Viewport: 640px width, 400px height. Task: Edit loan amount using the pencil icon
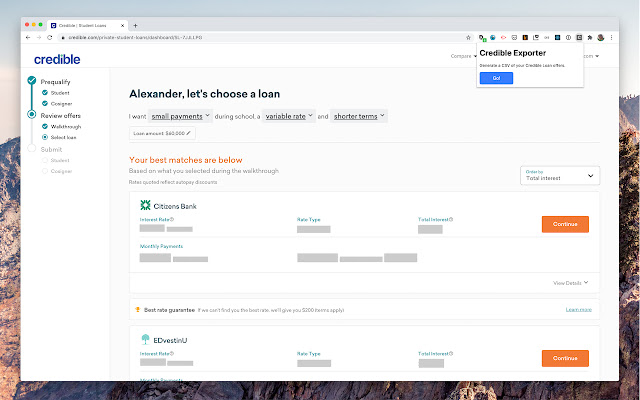[189, 133]
